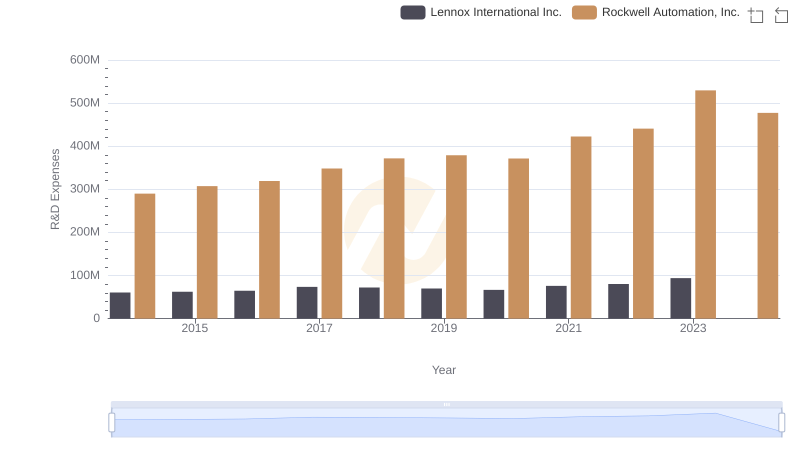Select the Rockwell bar for 2021
This screenshot has height=461, width=800.
click(x=581, y=227)
